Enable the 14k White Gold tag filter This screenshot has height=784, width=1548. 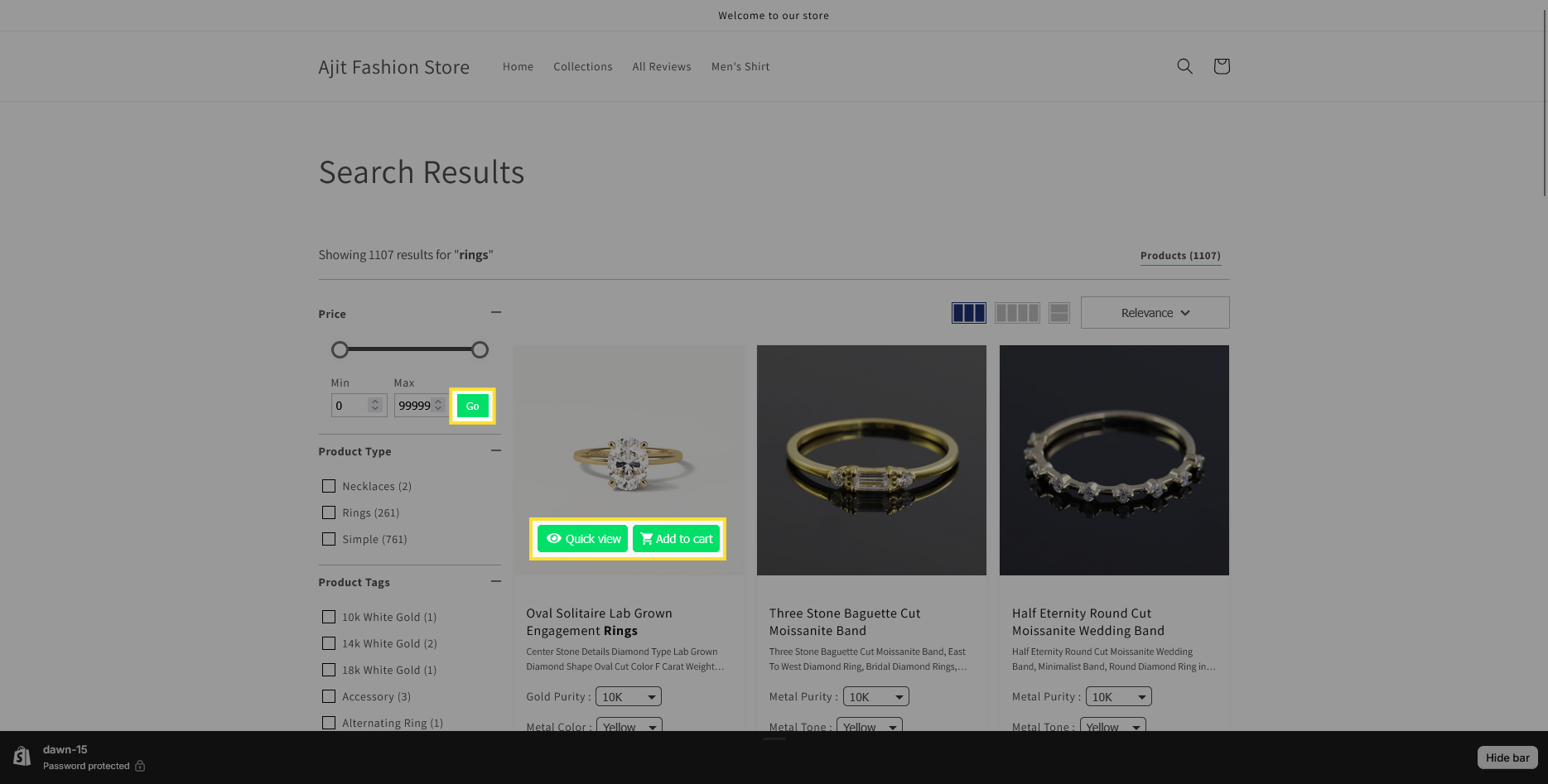(x=329, y=643)
